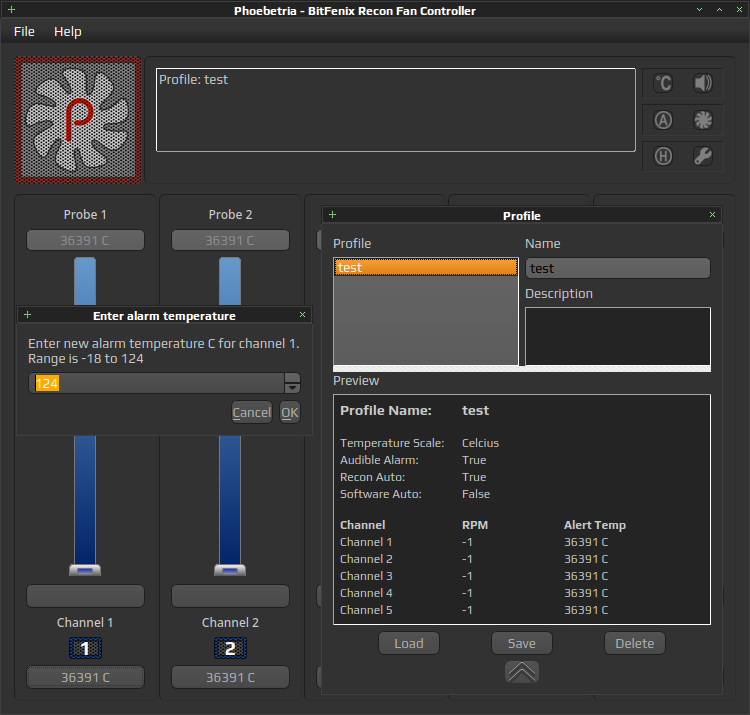Click the alarm dialog plus menu icon
The height and width of the screenshot is (715, 750).
coord(27,315)
